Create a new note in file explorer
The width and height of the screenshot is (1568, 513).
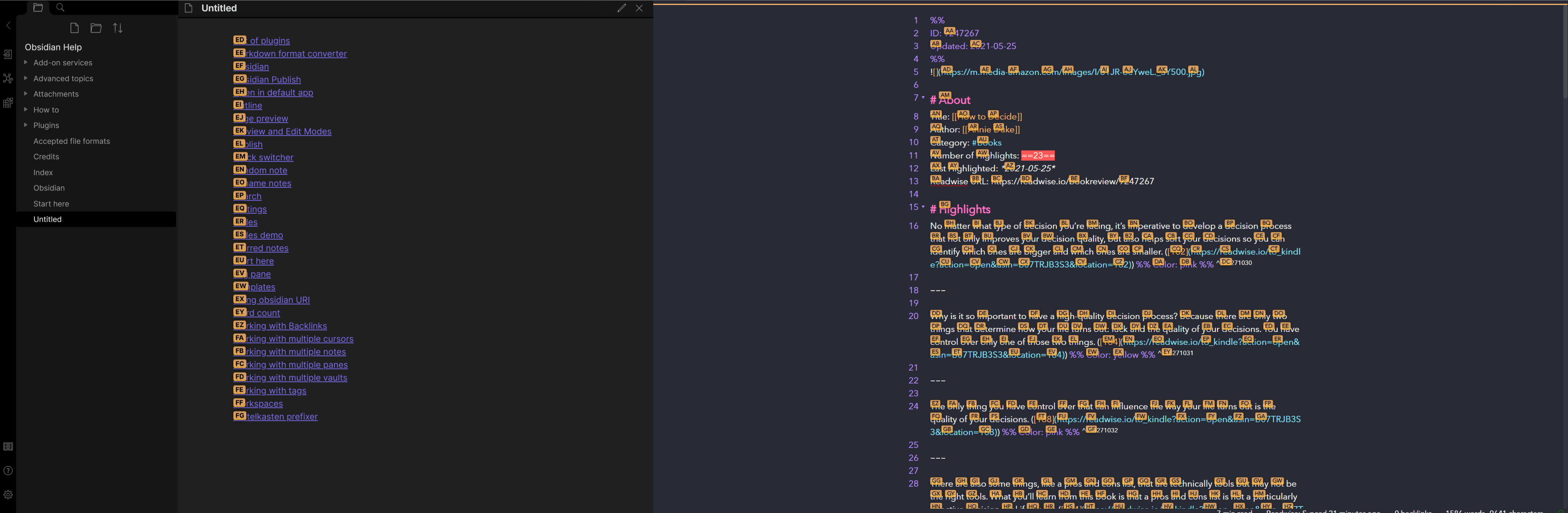[74, 28]
